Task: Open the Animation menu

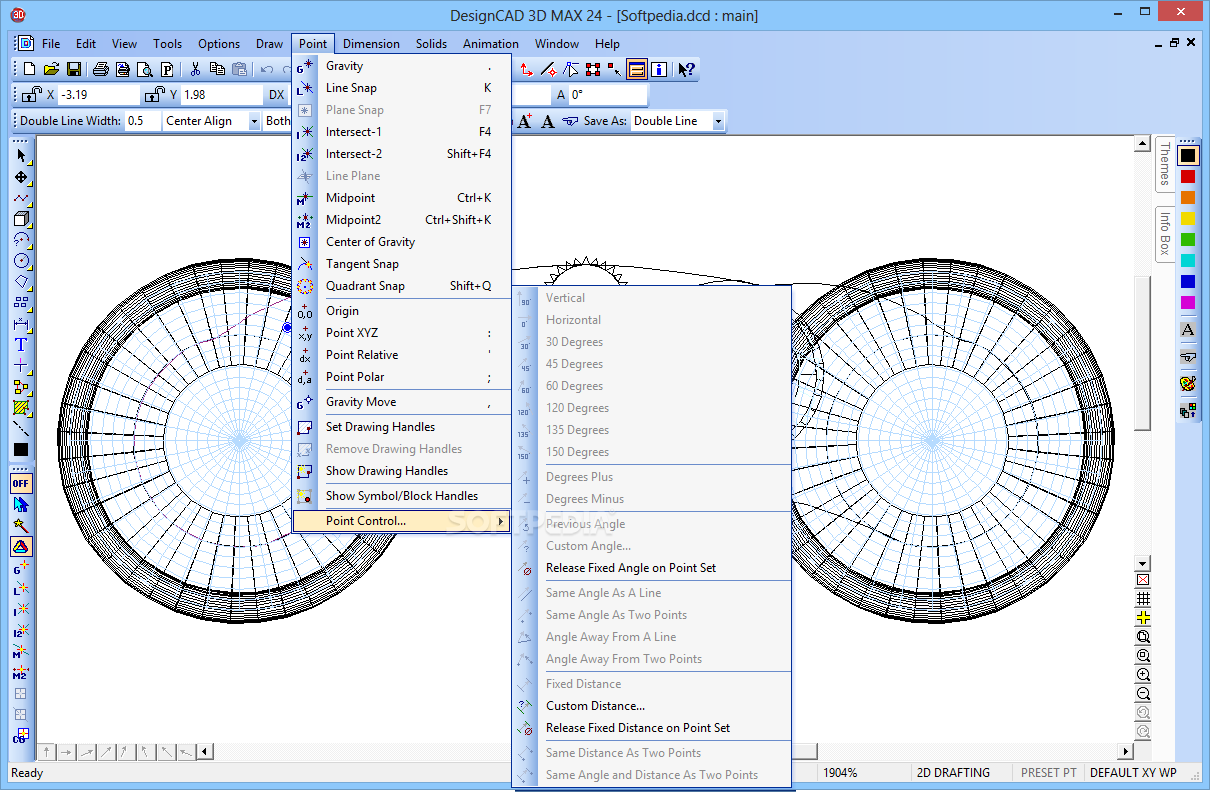Action: click(491, 44)
